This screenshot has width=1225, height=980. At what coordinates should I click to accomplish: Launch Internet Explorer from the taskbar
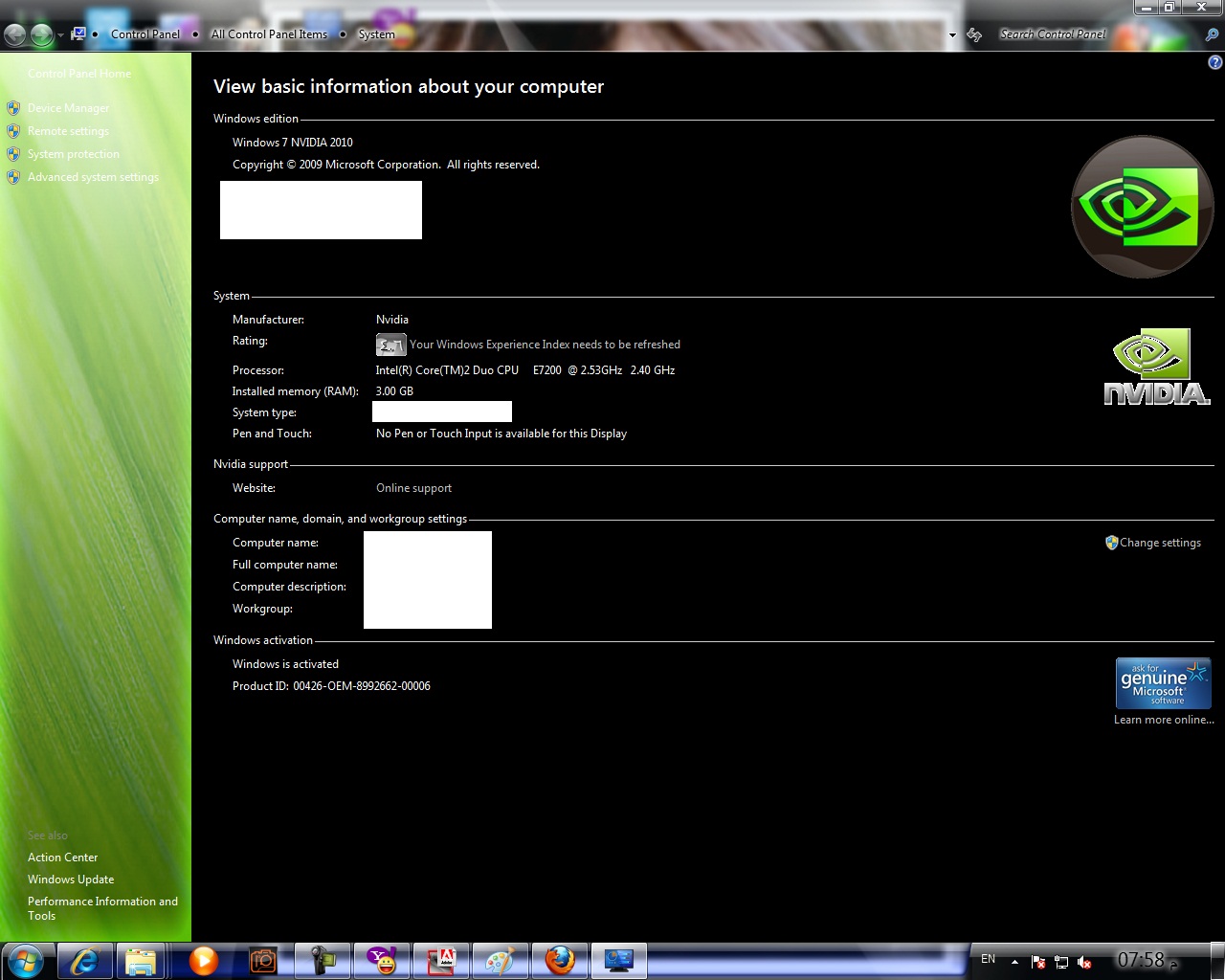coord(84,960)
